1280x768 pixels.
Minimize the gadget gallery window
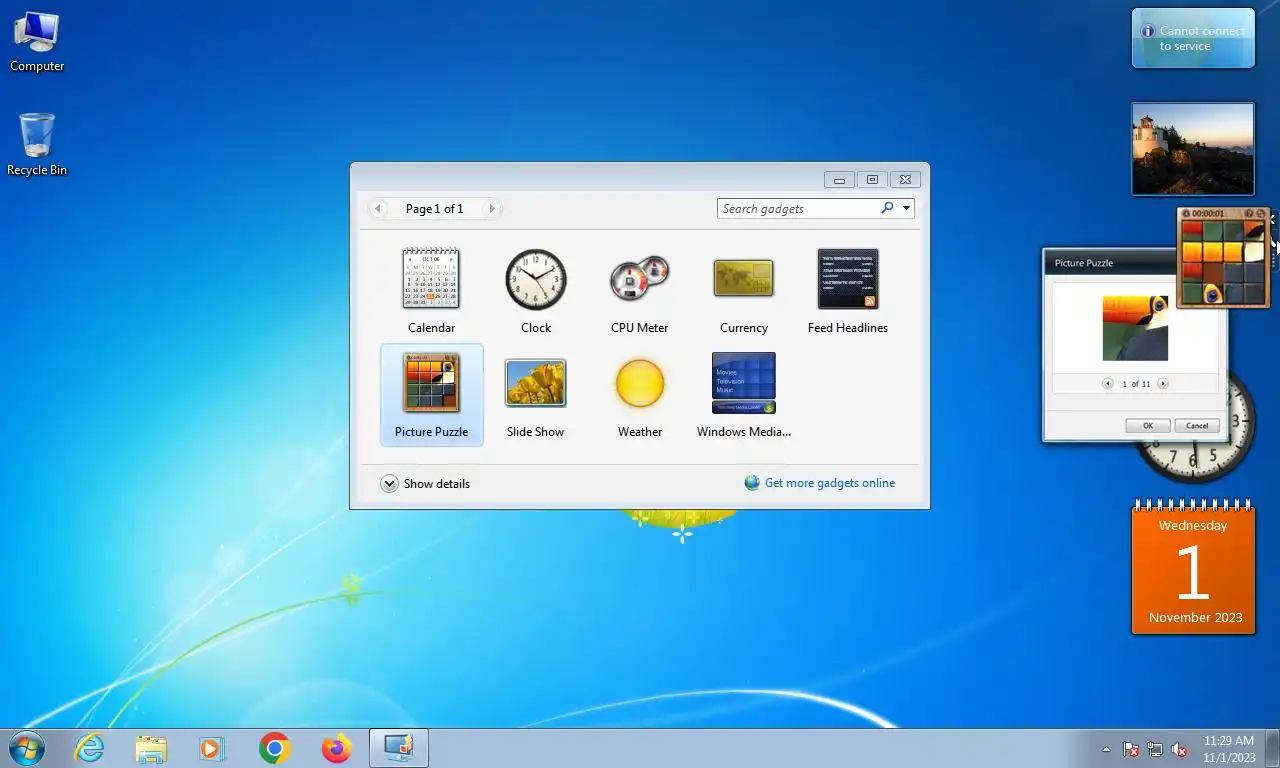coord(839,180)
